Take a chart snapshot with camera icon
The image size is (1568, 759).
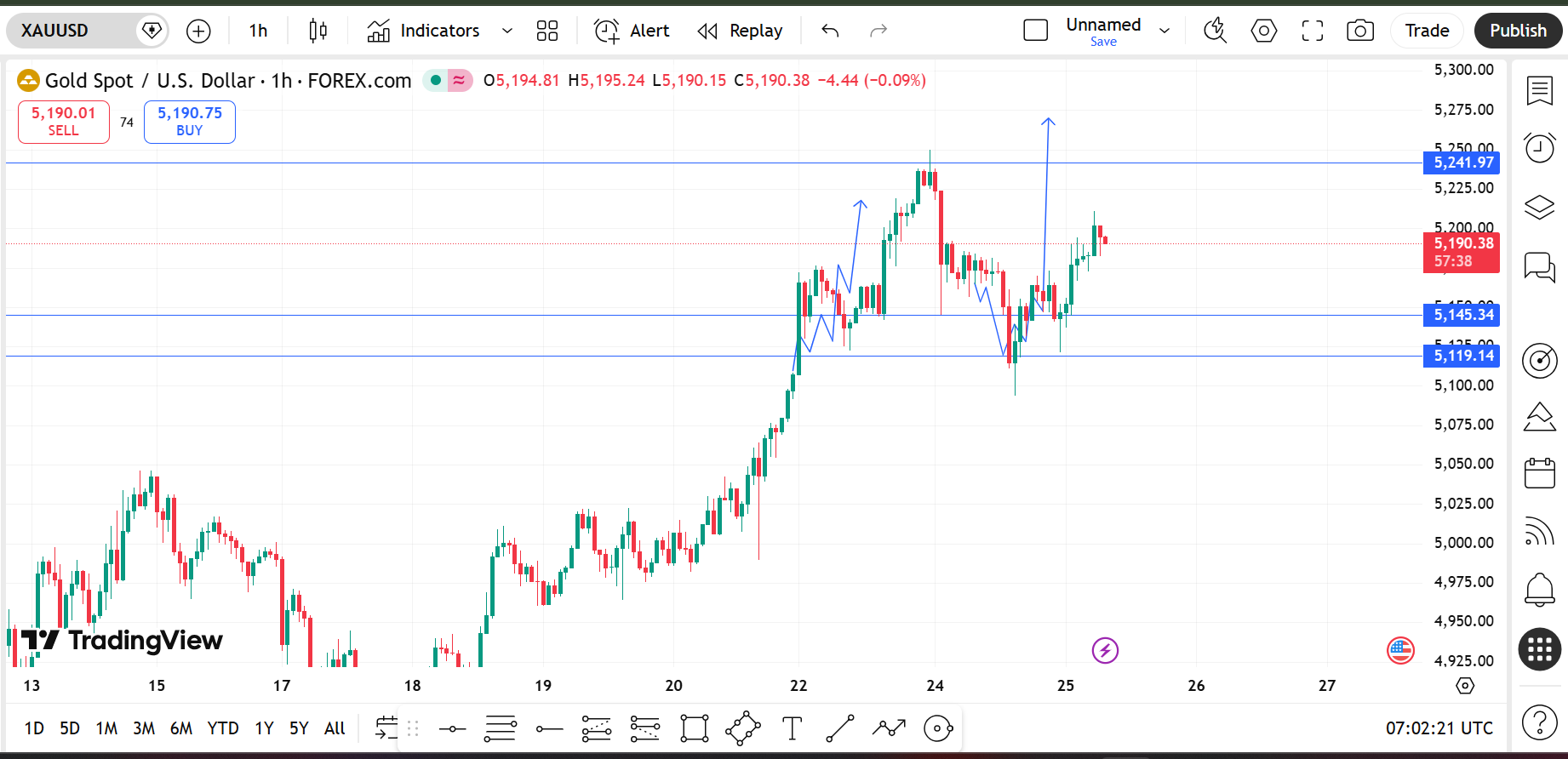[1360, 31]
